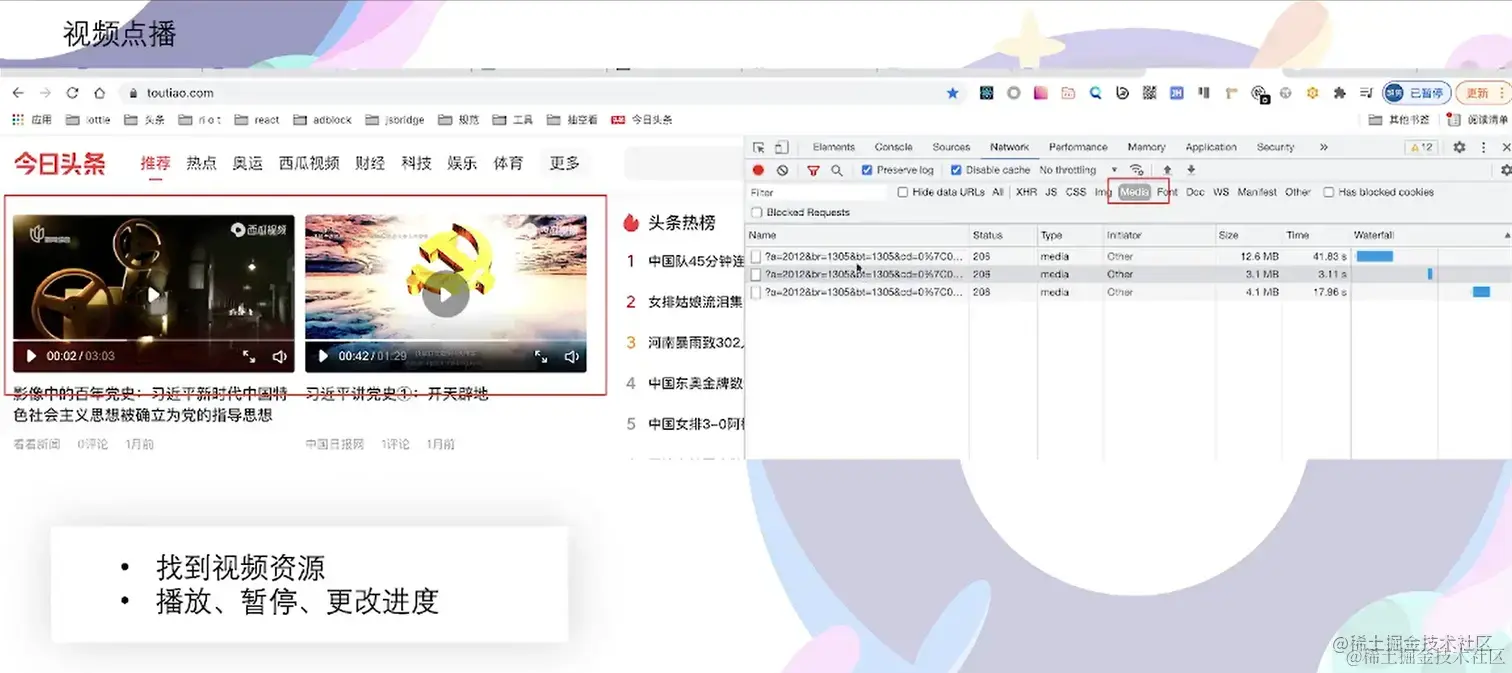Expand more DevTools tabs chevron
The height and width of the screenshot is (673, 1512).
click(1324, 147)
